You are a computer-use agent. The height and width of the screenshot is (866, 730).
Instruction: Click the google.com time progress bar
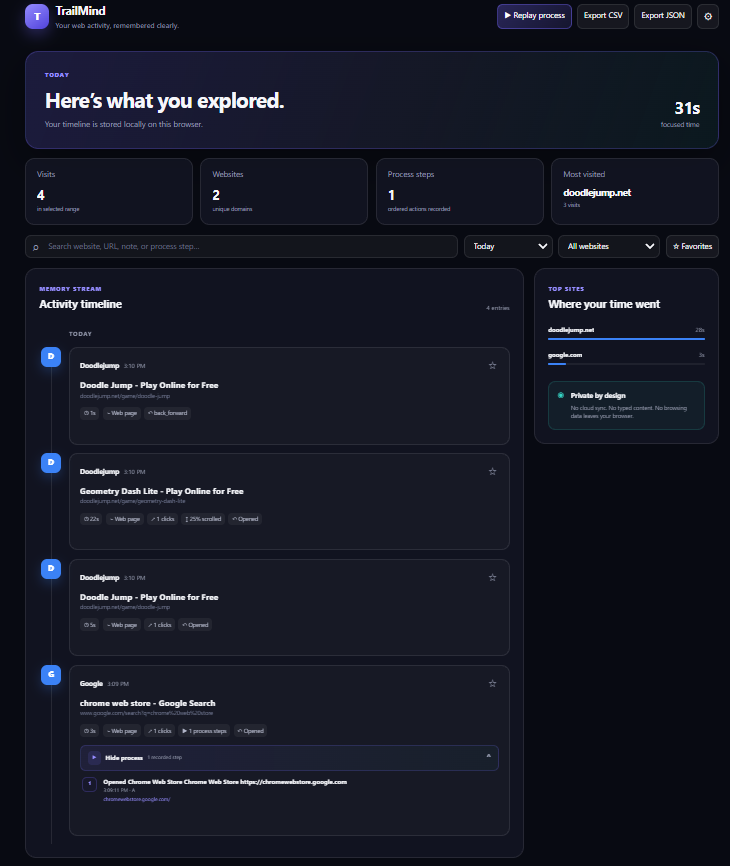click(626, 364)
